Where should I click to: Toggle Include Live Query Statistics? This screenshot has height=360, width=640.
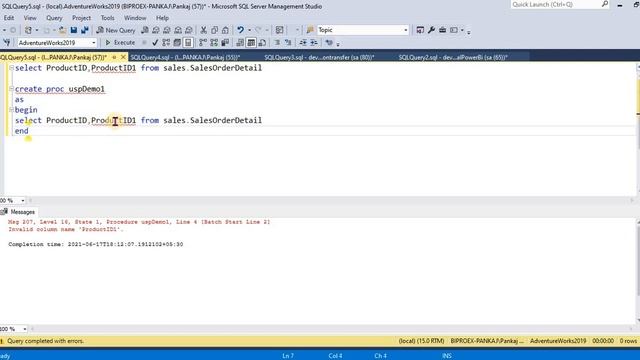coord(214,42)
